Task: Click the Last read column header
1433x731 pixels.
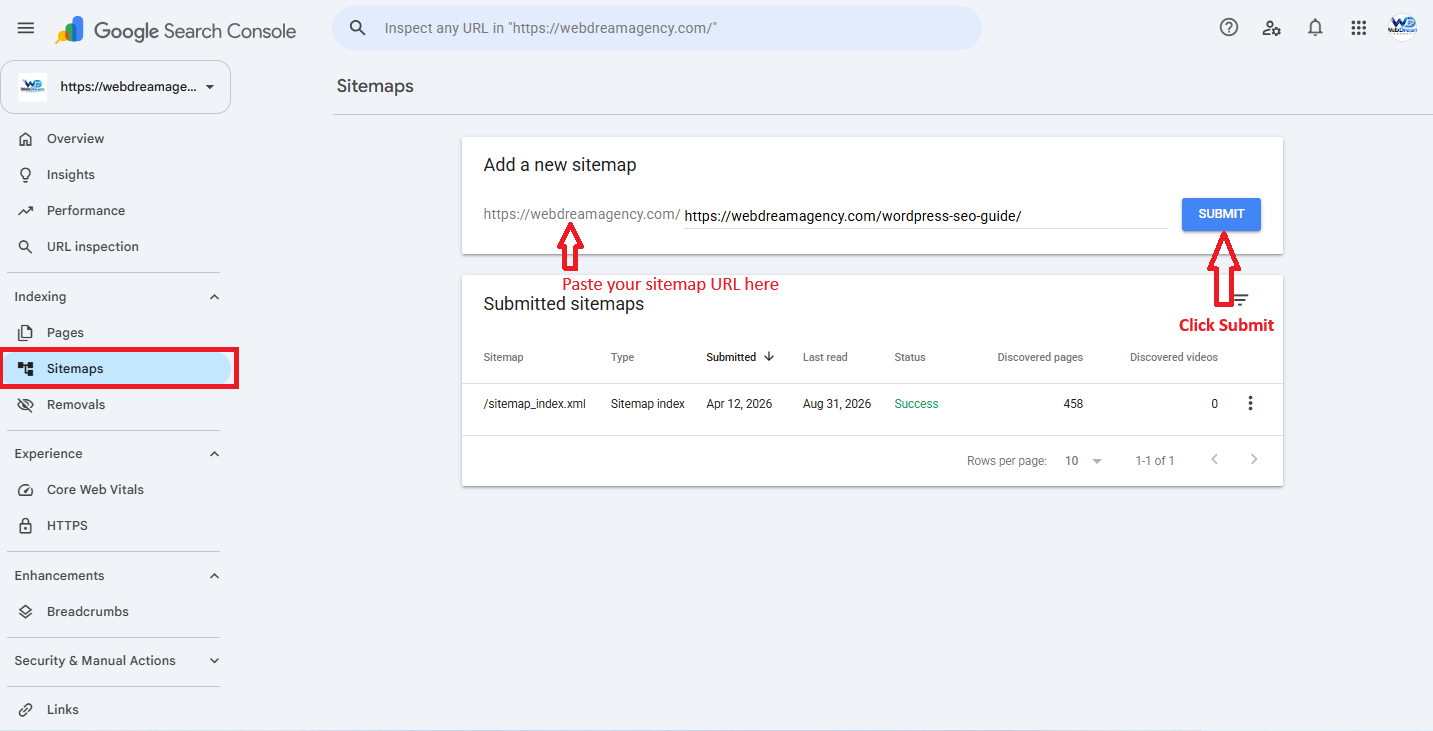Action: pos(825,357)
